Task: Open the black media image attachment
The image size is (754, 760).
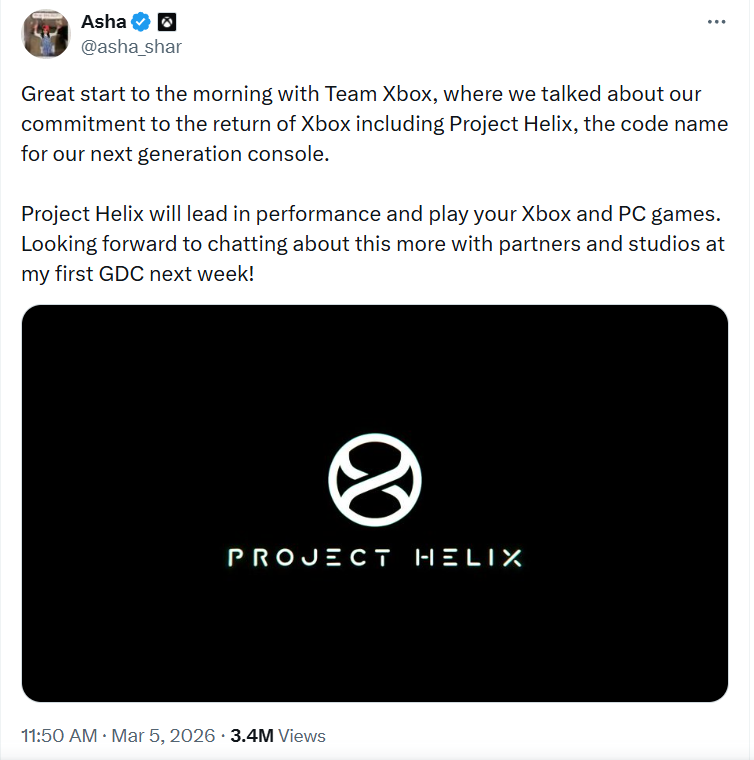Action: (x=375, y=640)
